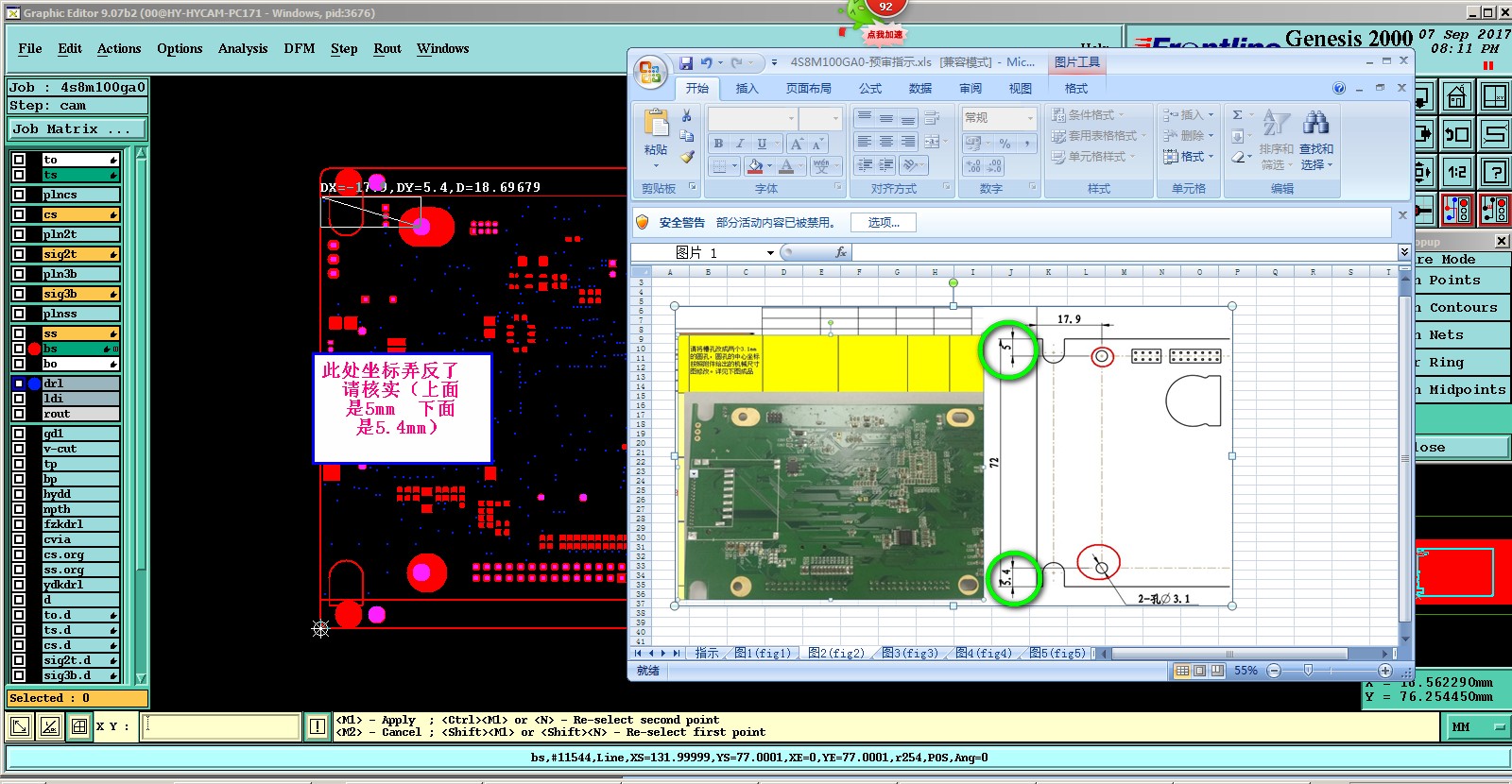This screenshot has width=1512, height=784.
Task: Click the Job Matrix button
Action: (78, 129)
